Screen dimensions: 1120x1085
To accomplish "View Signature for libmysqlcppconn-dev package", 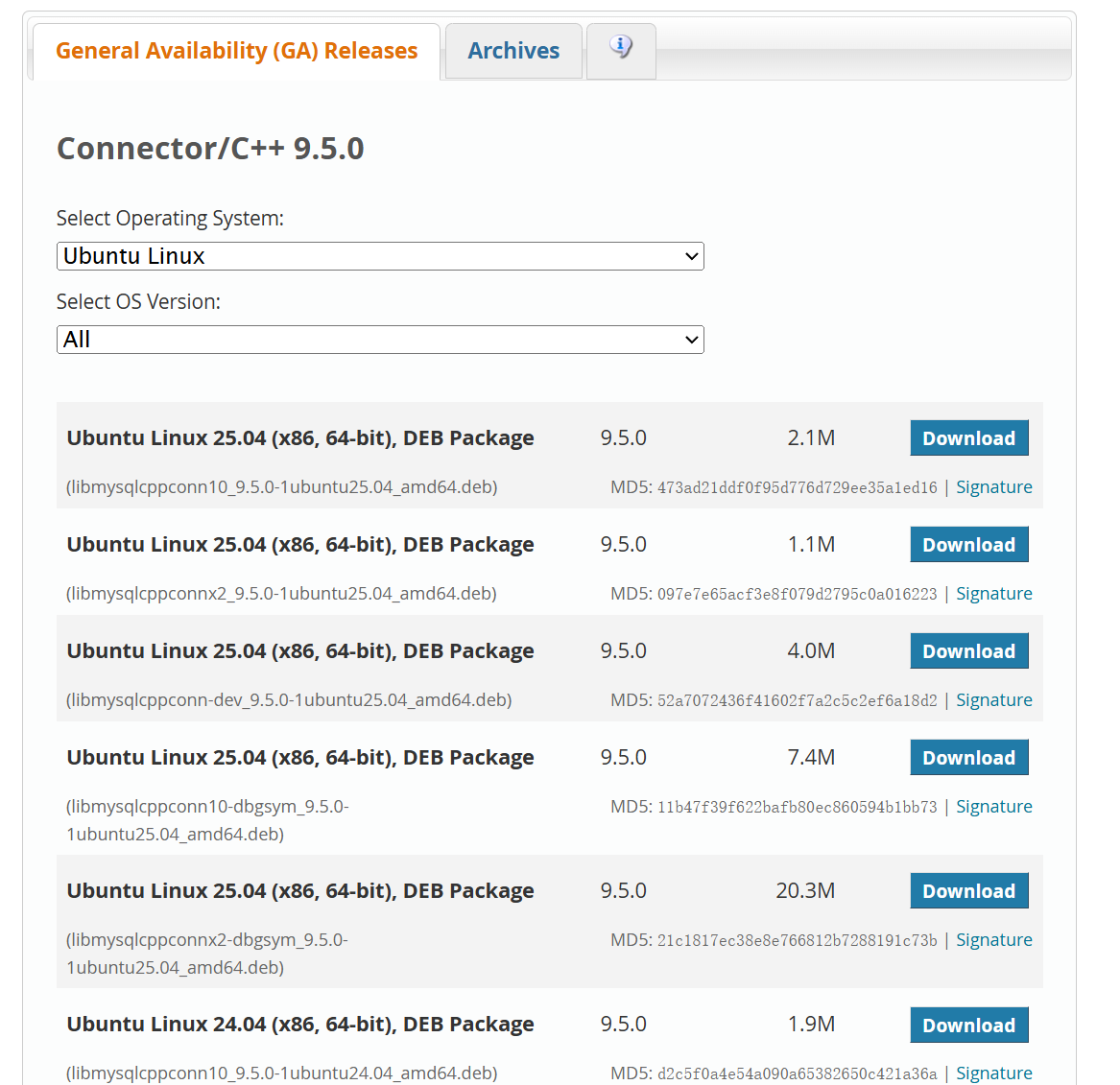I will pos(993,700).
